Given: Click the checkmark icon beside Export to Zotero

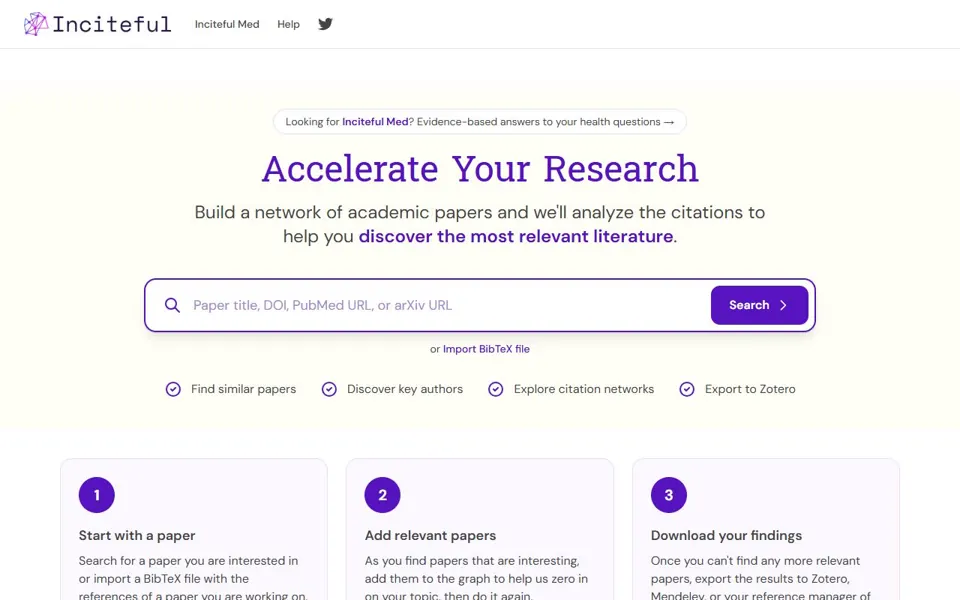Looking at the screenshot, I should tap(687, 389).
